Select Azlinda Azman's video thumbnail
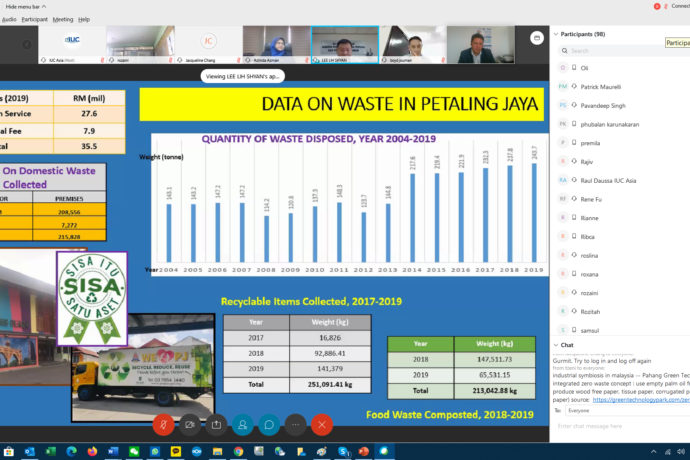This screenshot has width=690, height=460. (276, 44)
